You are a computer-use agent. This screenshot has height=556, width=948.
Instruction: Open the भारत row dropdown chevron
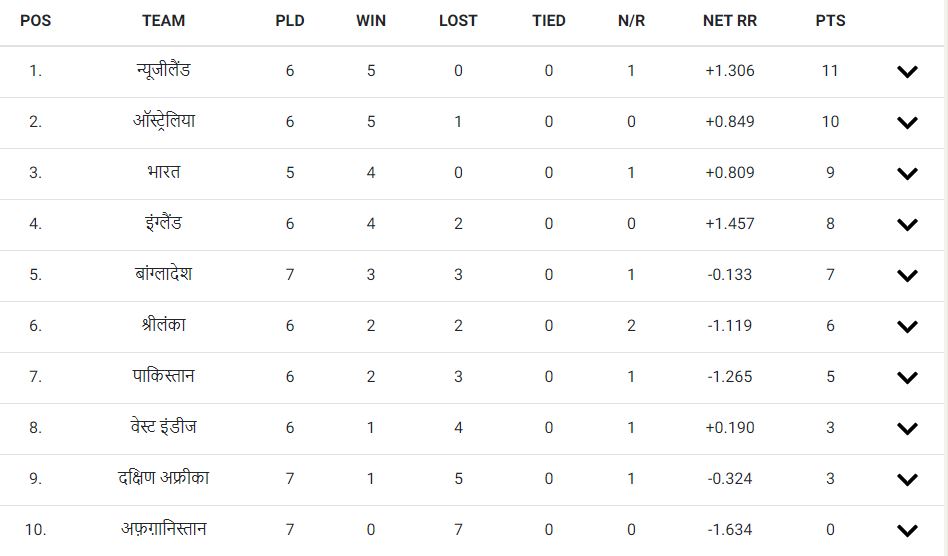[x=907, y=173]
